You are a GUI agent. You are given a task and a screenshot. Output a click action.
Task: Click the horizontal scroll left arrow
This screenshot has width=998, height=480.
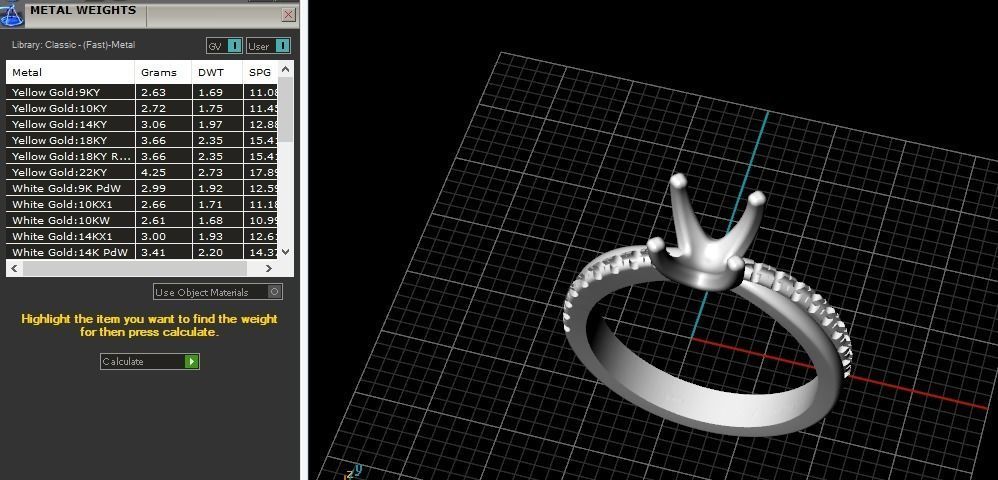pyautogui.click(x=15, y=269)
